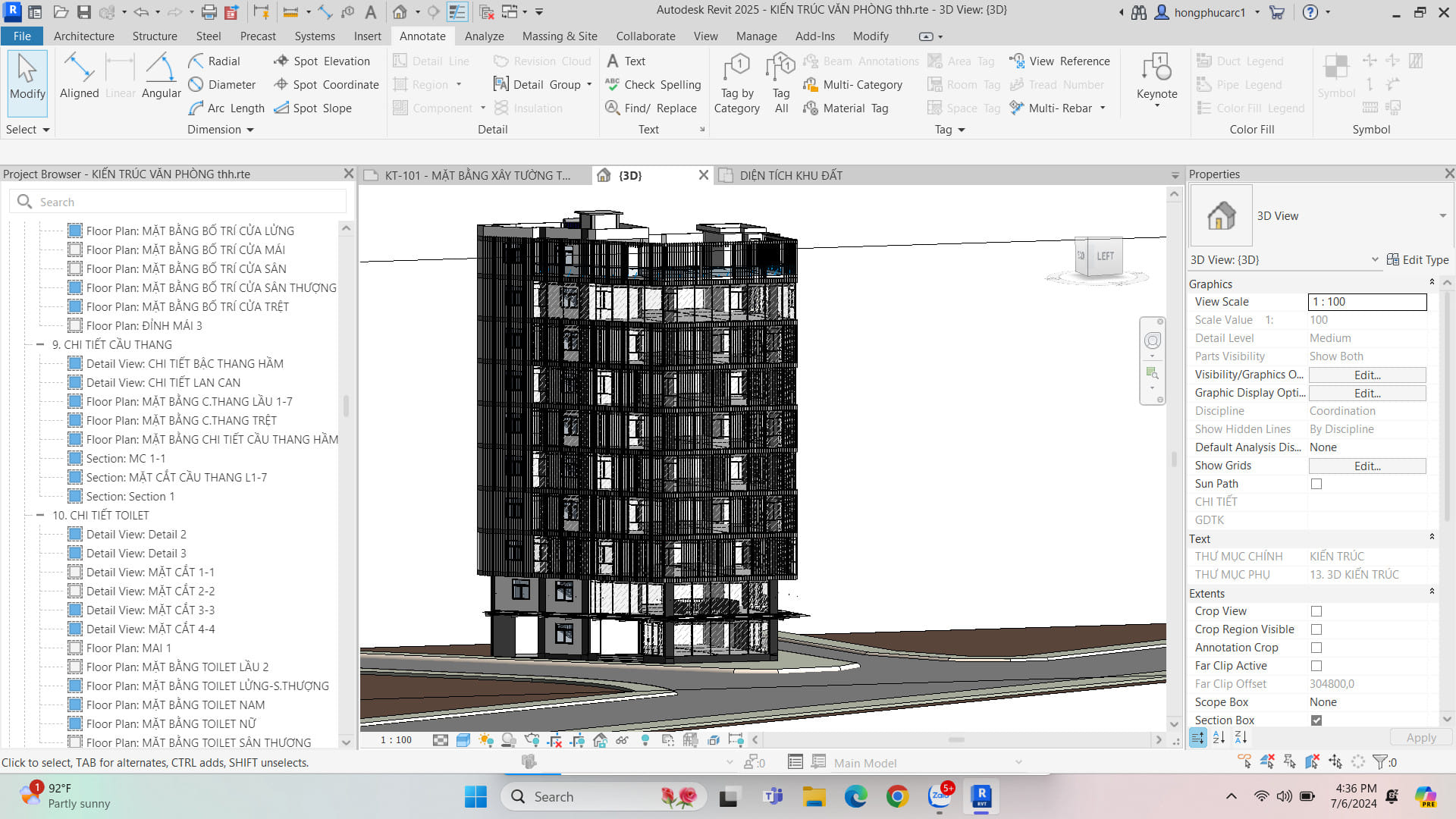Screen dimensions: 1456x819
Task: Switch to the KT-101 view tab
Action: coord(477,175)
